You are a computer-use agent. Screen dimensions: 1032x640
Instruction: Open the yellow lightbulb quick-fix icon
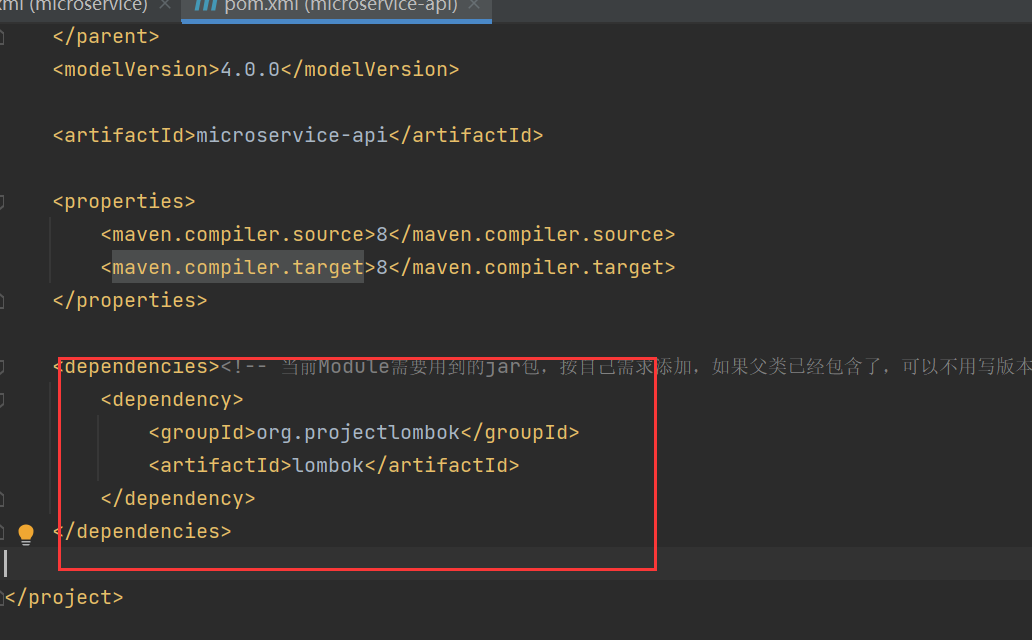pos(26,534)
